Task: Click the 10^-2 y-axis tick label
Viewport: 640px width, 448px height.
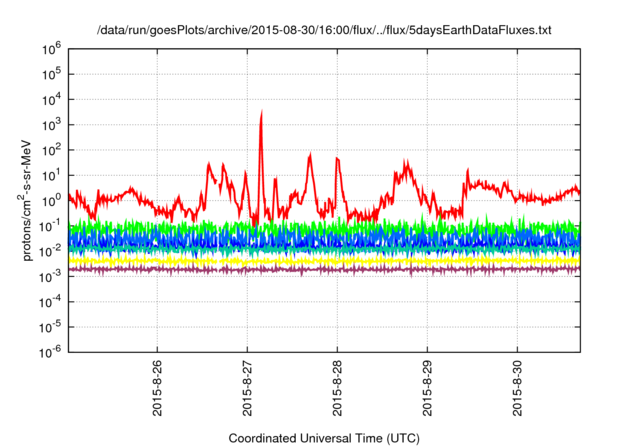Action: (50, 252)
